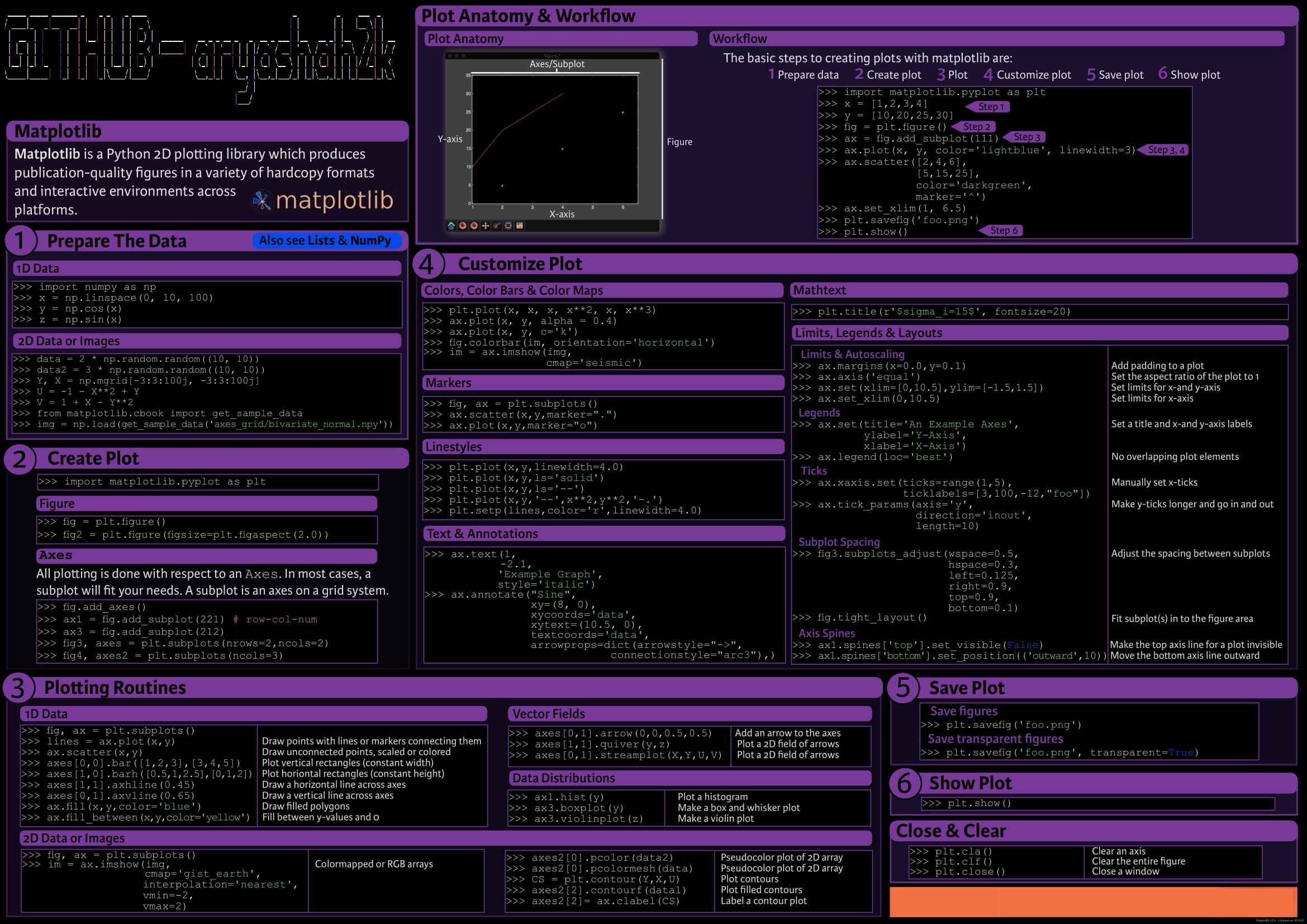The image size is (1307, 924).
Task: Click the 'Axes/Subplot' label above the plot
Action: [557, 64]
